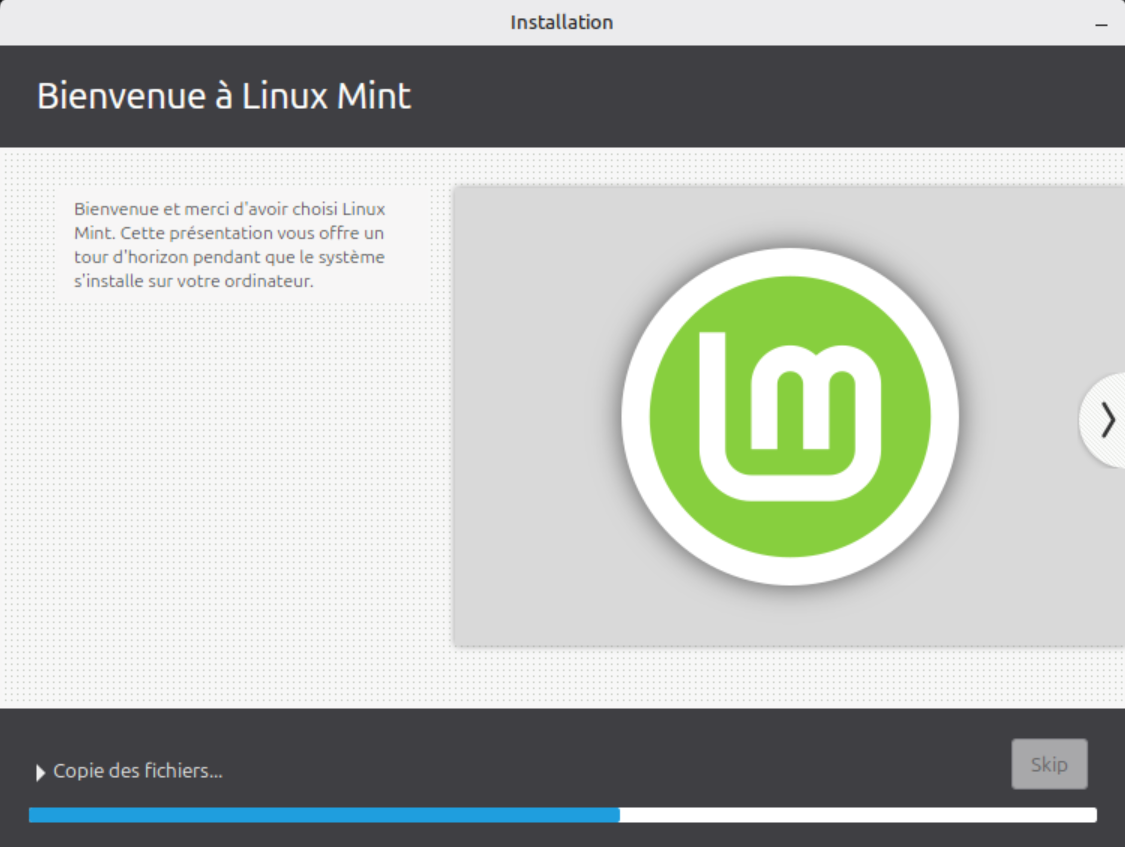Click the welcome paragraph starting "Bienvenue et merci"

230,245
